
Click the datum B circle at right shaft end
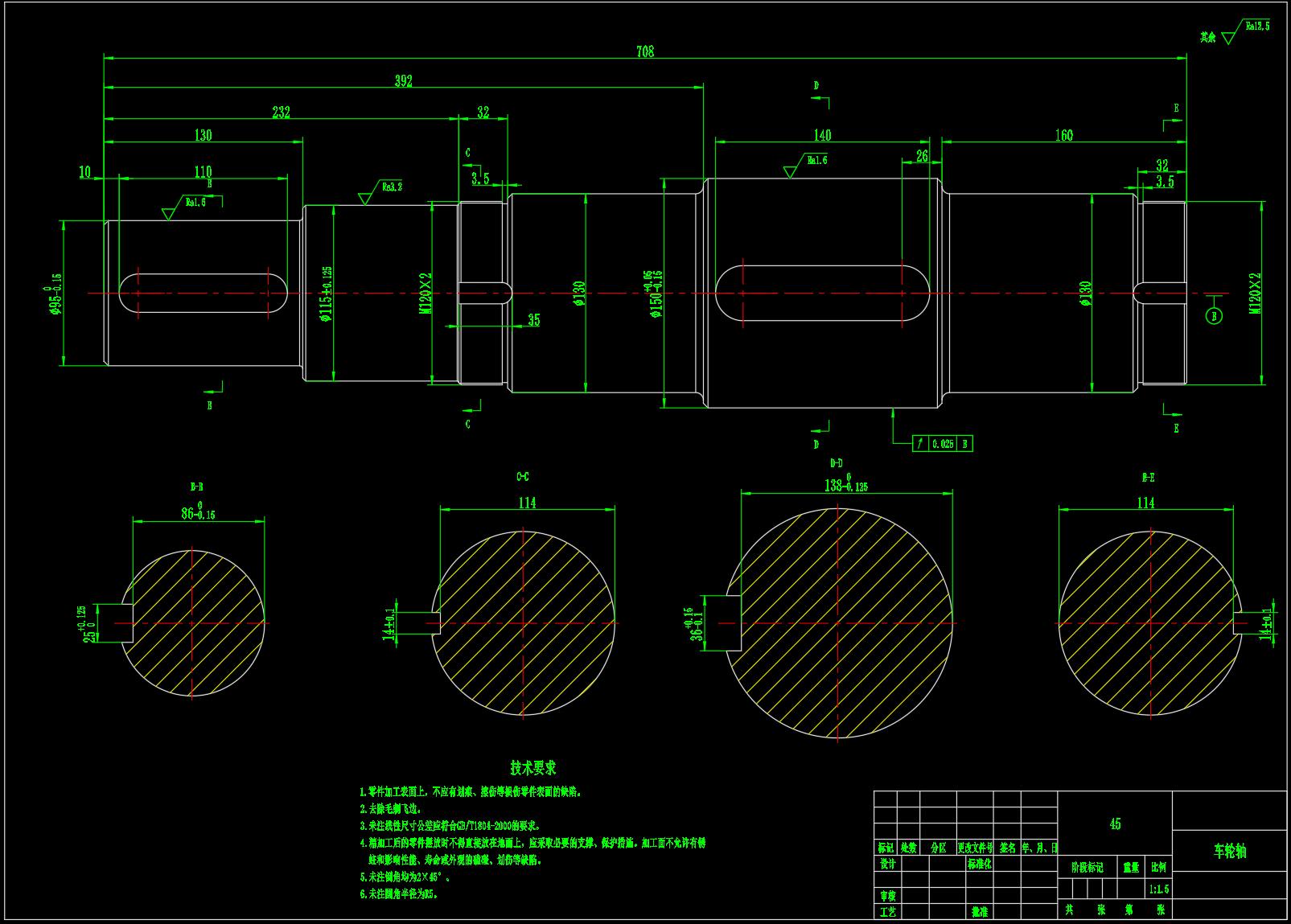point(1214,316)
